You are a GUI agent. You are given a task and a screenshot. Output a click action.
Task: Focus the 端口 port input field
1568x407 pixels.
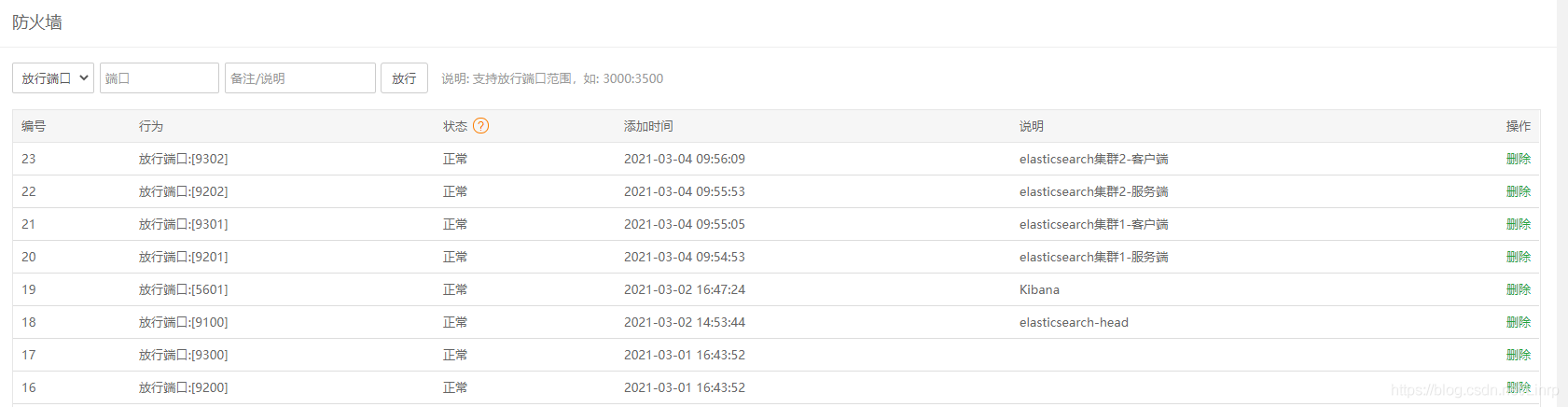160,78
